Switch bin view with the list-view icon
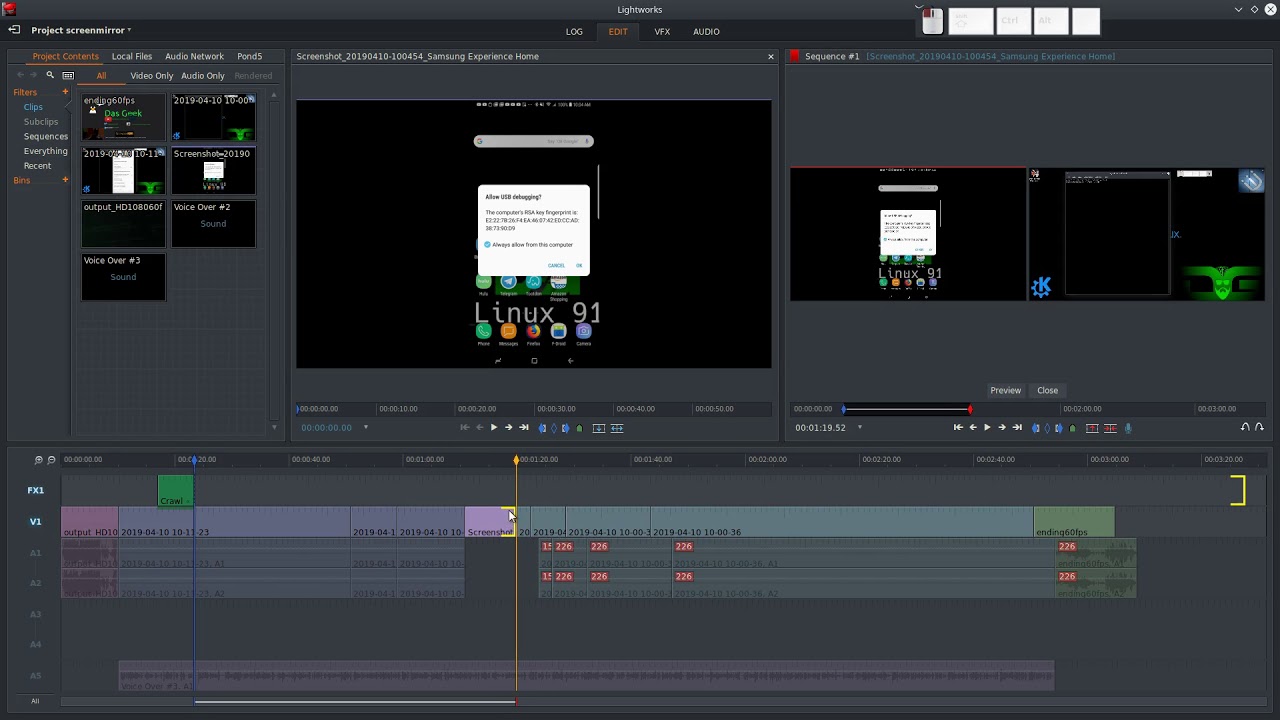1280x720 pixels. click(68, 75)
